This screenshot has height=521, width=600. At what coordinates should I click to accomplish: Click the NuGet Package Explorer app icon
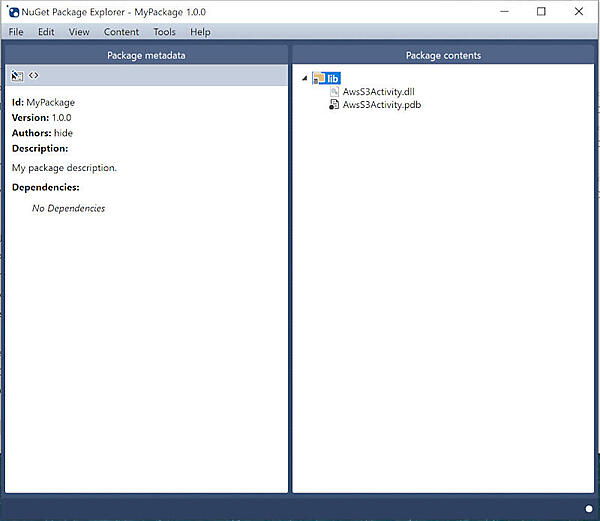click(x=13, y=12)
